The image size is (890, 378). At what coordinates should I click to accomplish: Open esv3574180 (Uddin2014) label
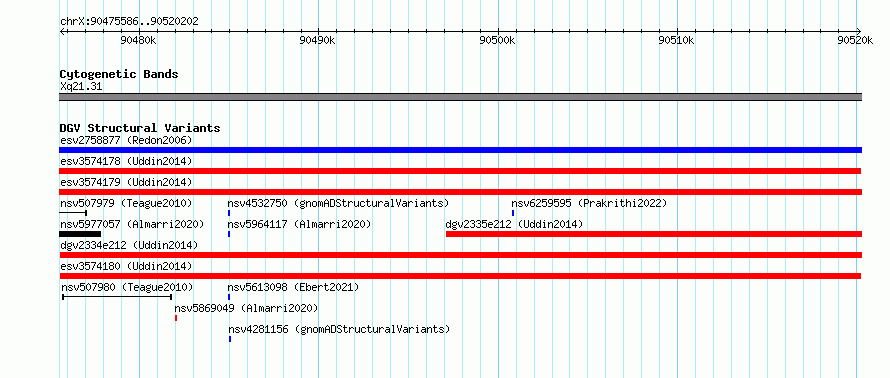tap(126, 266)
